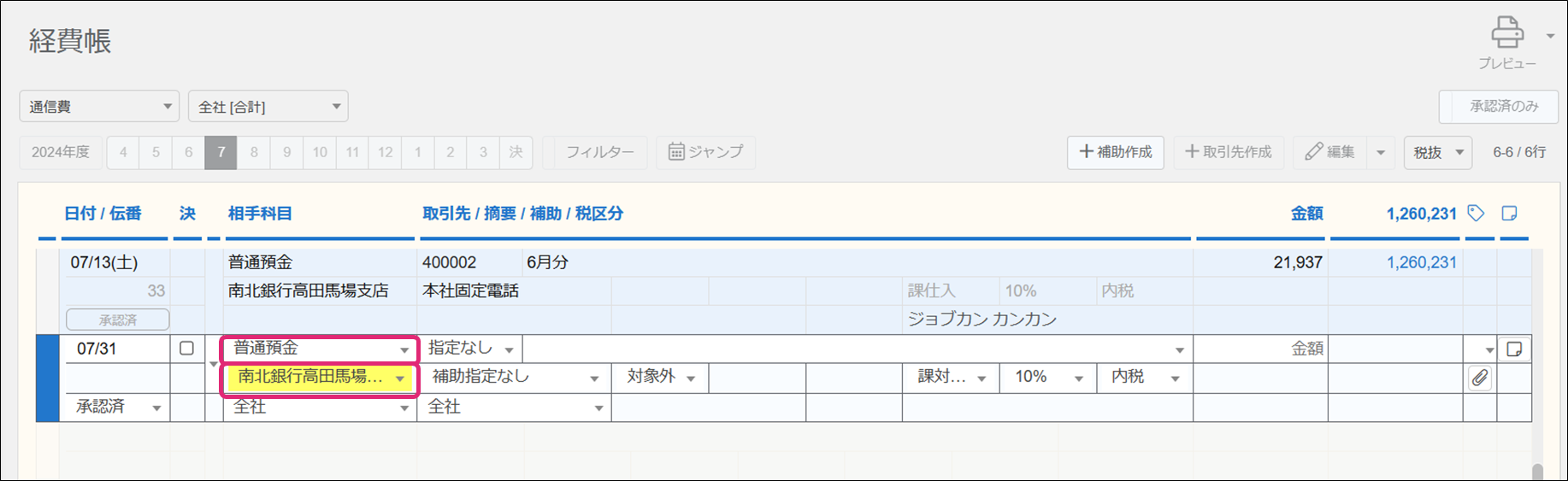Click the +取引先作成 button
The width and height of the screenshot is (1568, 481).
pyautogui.click(x=1228, y=152)
